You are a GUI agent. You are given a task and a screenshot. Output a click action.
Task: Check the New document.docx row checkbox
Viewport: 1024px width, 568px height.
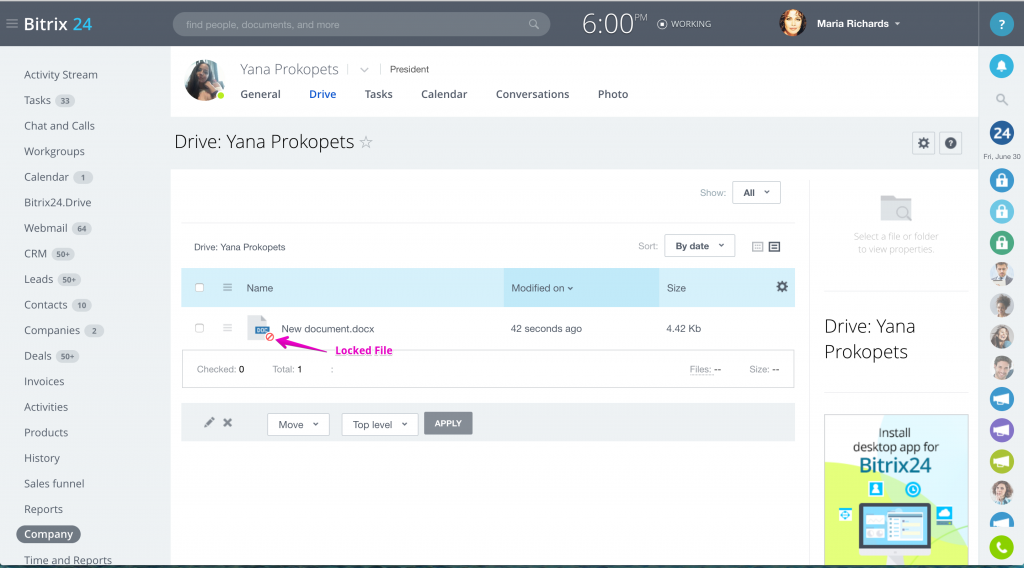[199, 328]
